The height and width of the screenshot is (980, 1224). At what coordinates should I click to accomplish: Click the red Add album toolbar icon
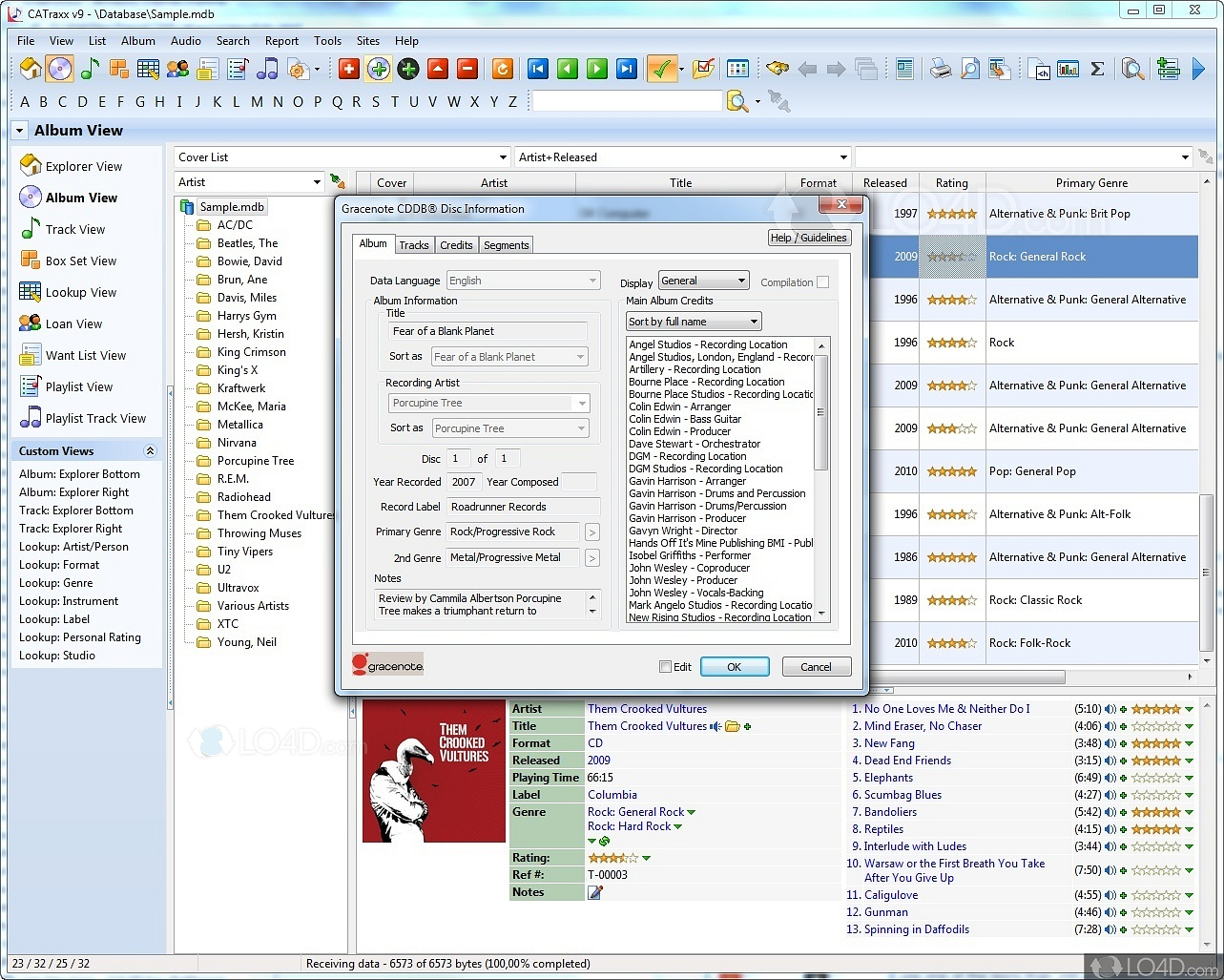point(349,69)
